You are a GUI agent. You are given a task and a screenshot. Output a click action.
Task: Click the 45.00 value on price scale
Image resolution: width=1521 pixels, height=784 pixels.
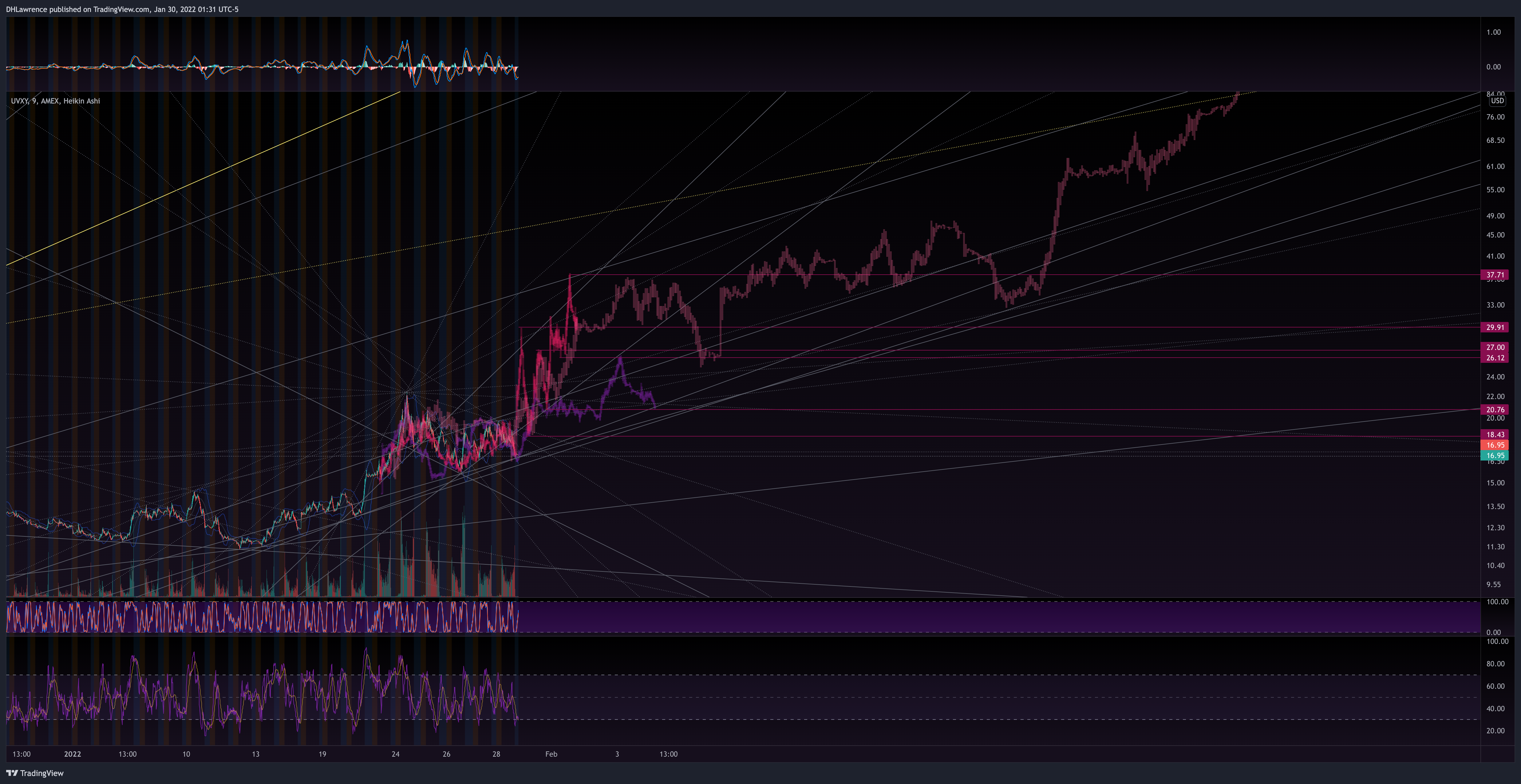1495,235
